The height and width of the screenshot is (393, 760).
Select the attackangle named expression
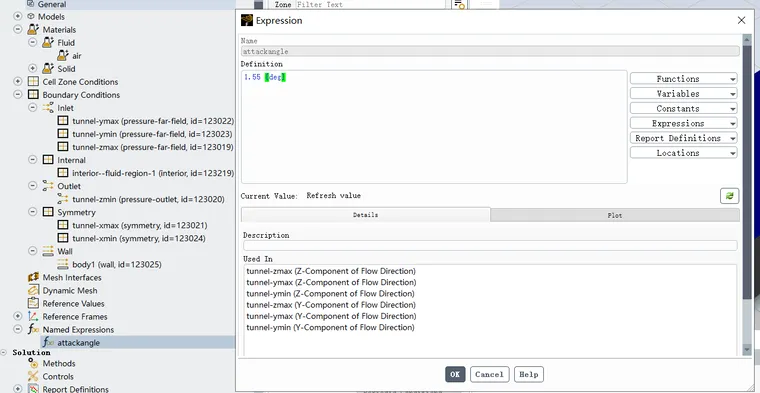coord(79,343)
